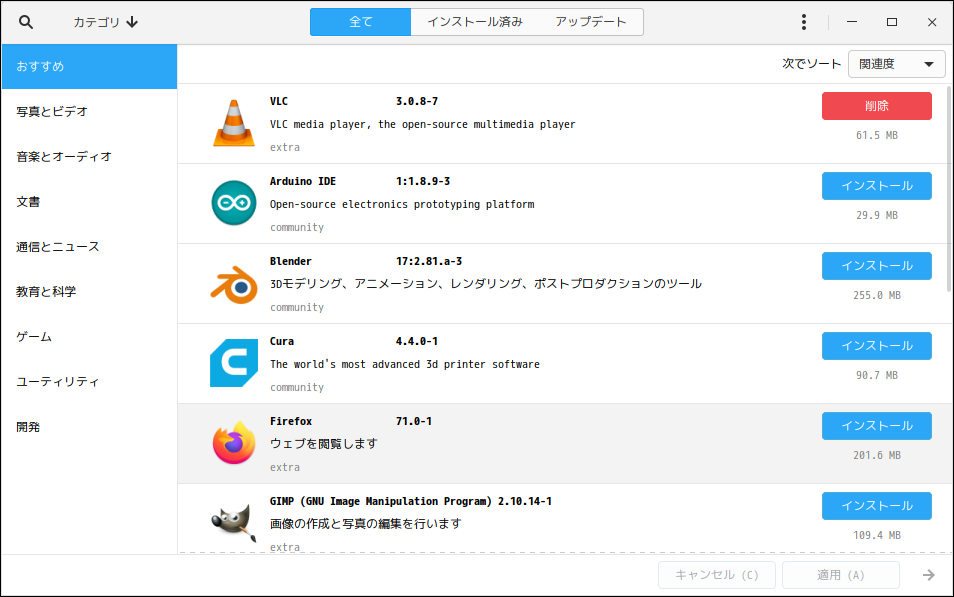The width and height of the screenshot is (954, 597).
Task: Install Cura with its インストール button
Action: point(877,346)
